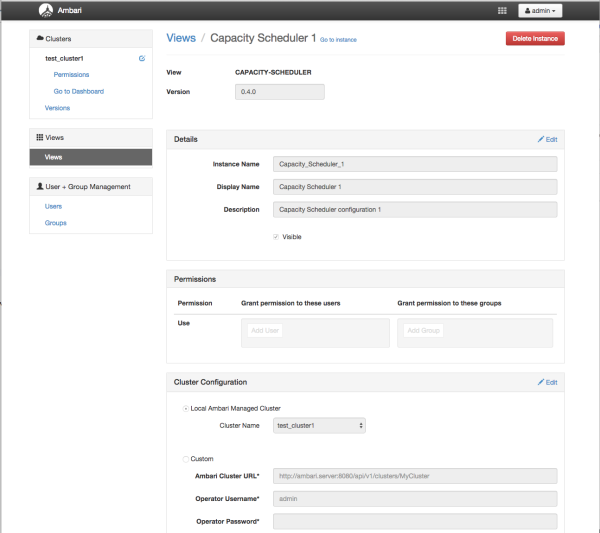Viewport: 600px width, 533px height.
Task: Click the rename icon next to test_cluster1
Action: coord(142,58)
